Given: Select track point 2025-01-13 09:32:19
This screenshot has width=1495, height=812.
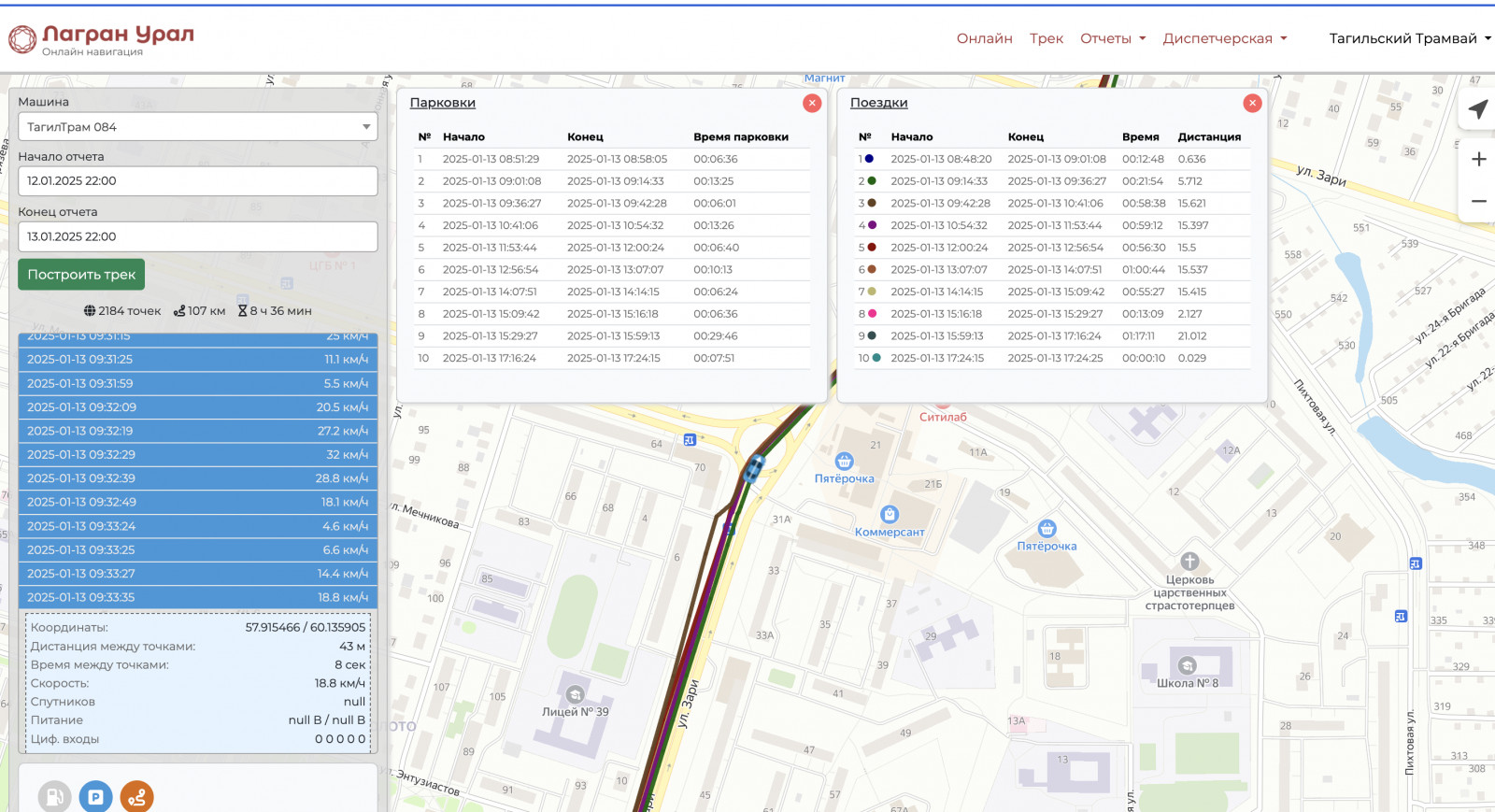Looking at the screenshot, I should coord(198,431).
